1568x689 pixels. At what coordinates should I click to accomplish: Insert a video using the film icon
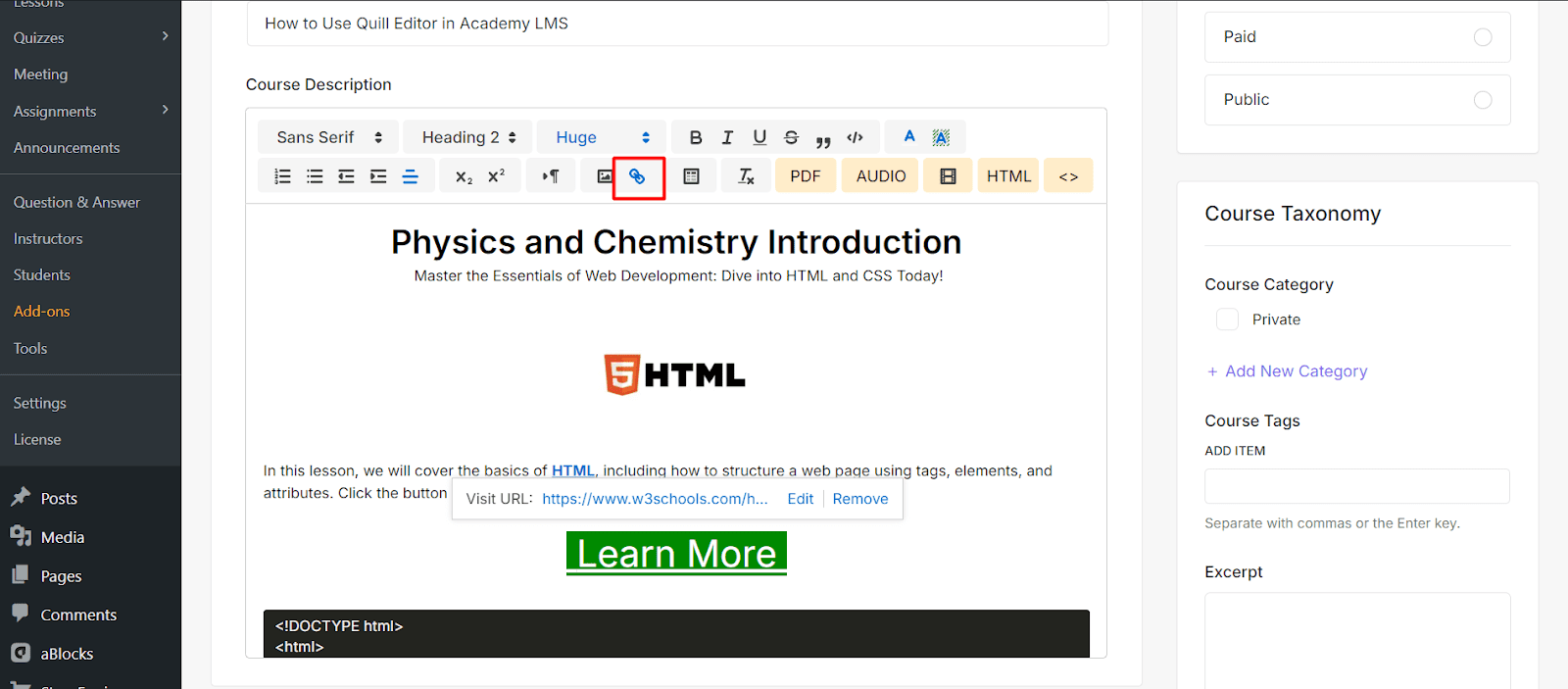point(947,175)
